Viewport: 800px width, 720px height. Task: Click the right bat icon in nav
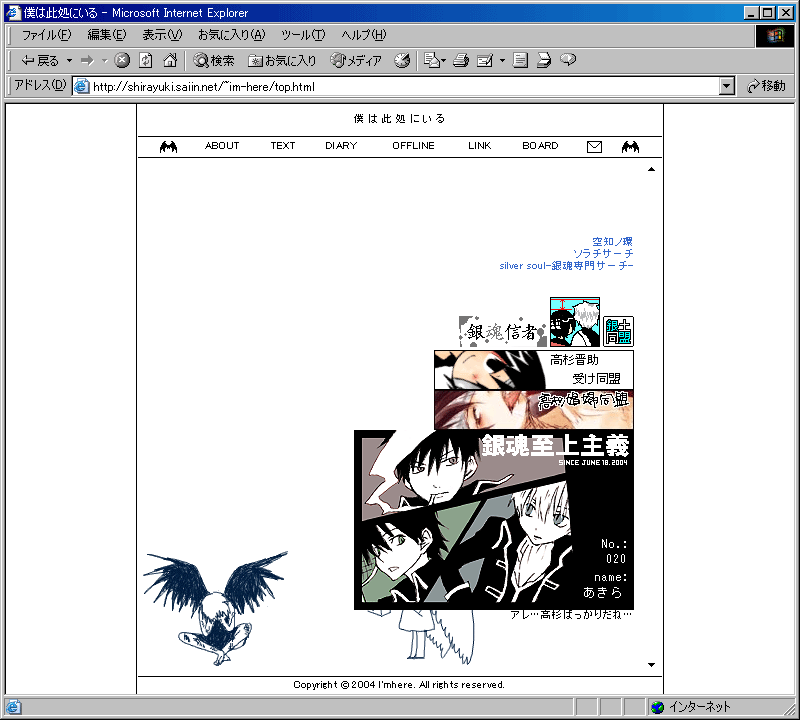point(630,147)
